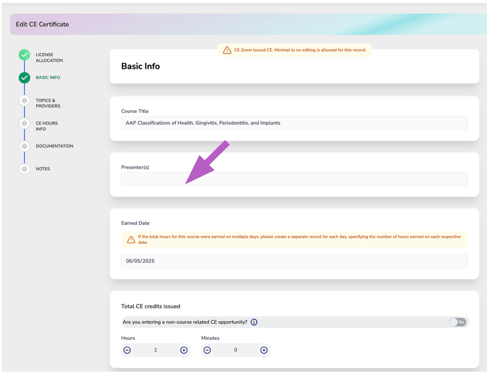Click the Basic Info step checkmark circle

pos(24,78)
